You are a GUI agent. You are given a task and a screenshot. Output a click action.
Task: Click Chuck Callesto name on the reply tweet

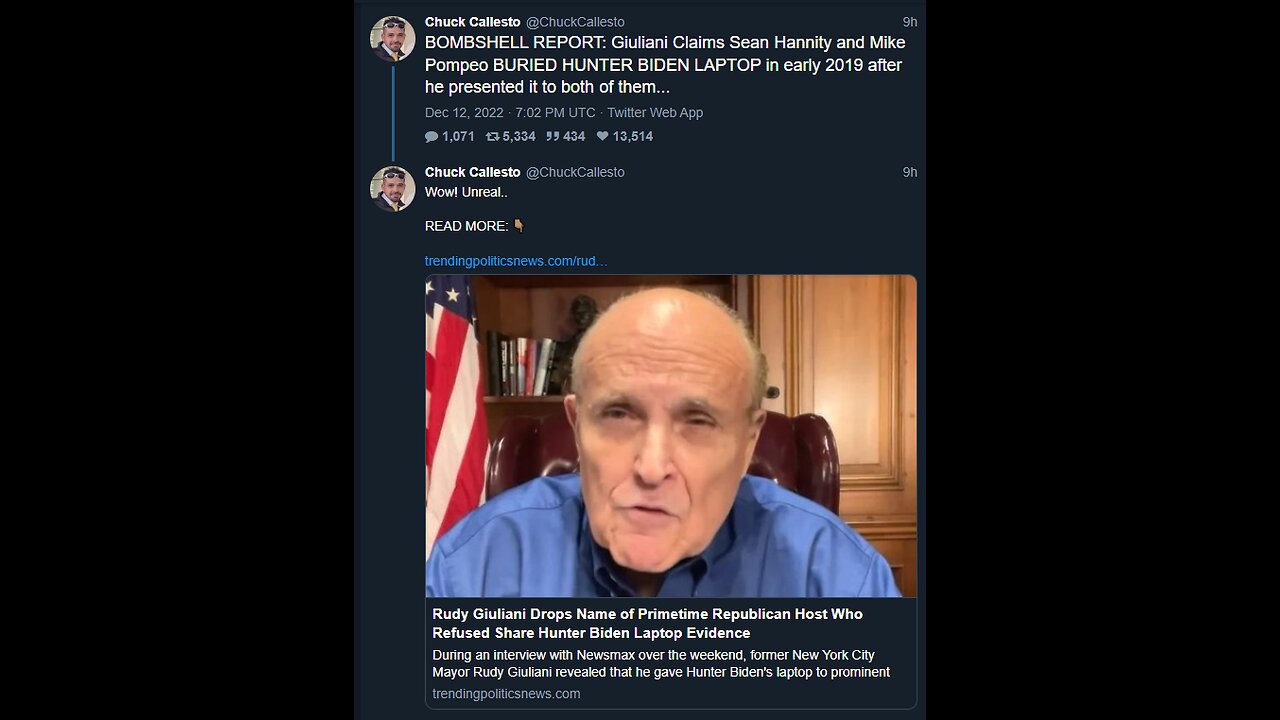point(472,172)
